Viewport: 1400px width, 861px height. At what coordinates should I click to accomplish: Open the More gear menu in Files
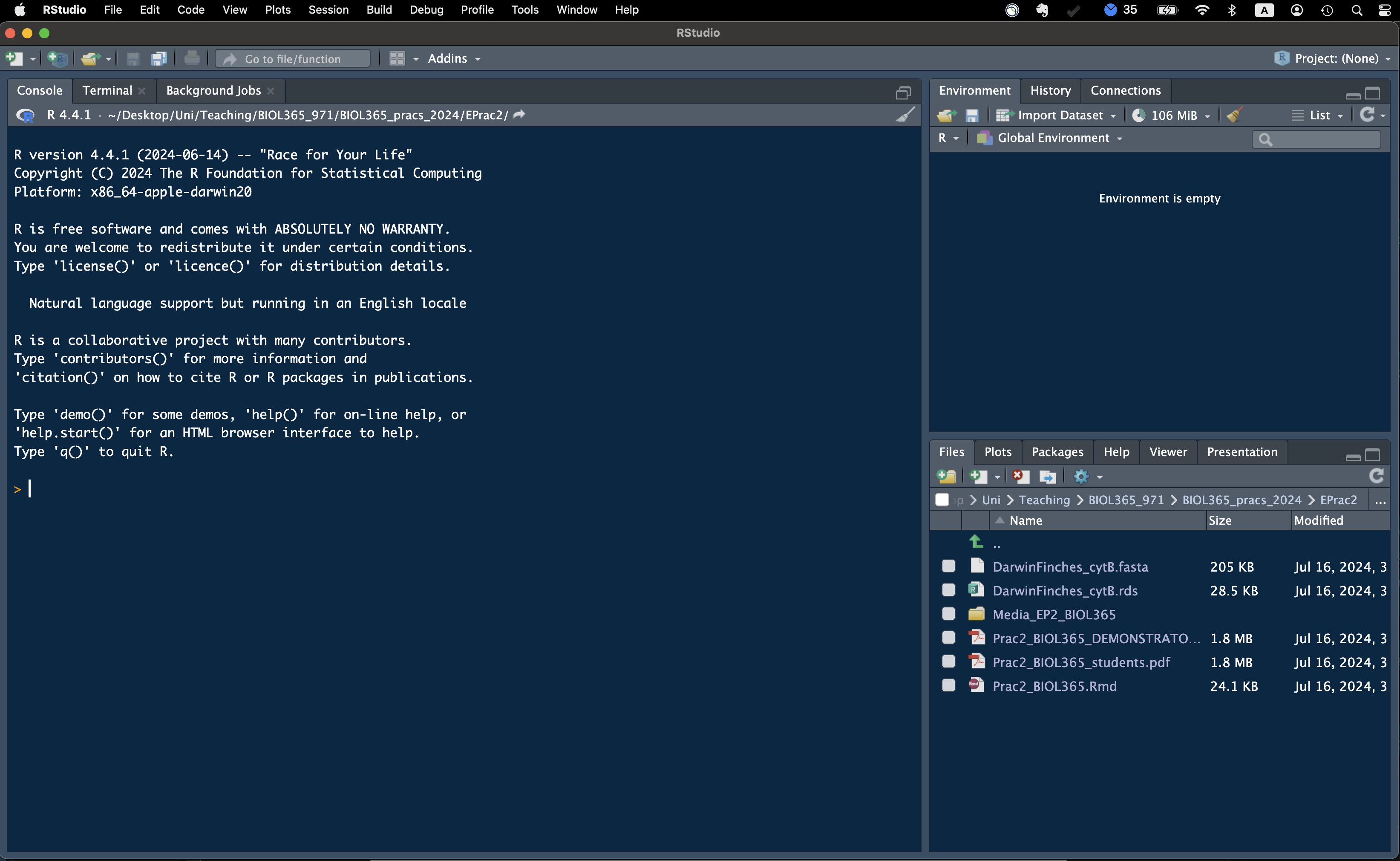(x=1087, y=476)
